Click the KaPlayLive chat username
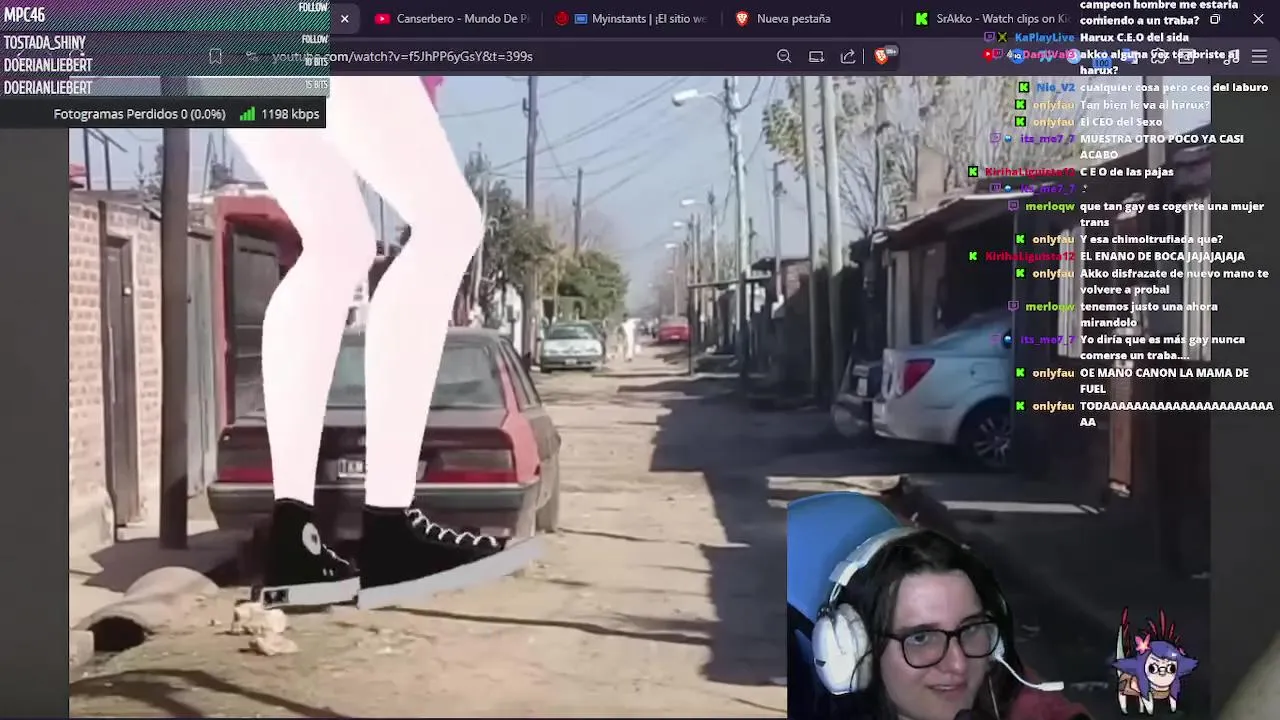This screenshot has width=1280, height=720. (x=1044, y=38)
